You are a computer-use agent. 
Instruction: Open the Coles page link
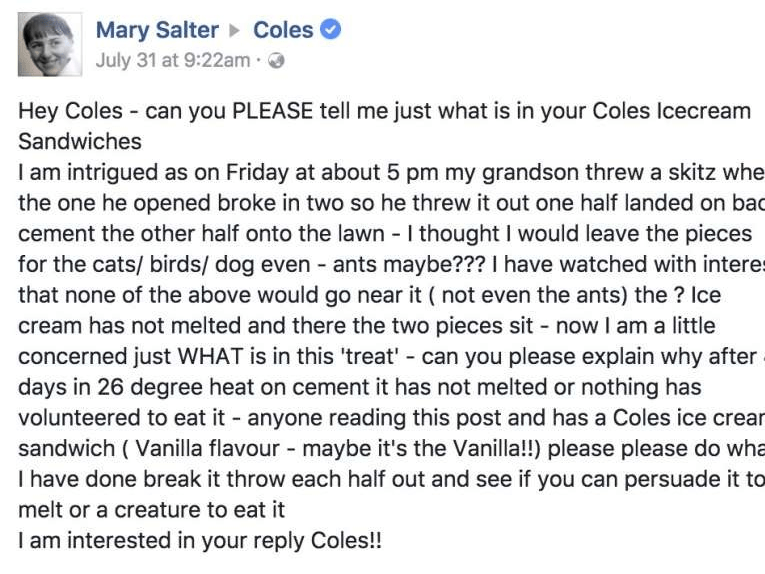[x=283, y=30]
